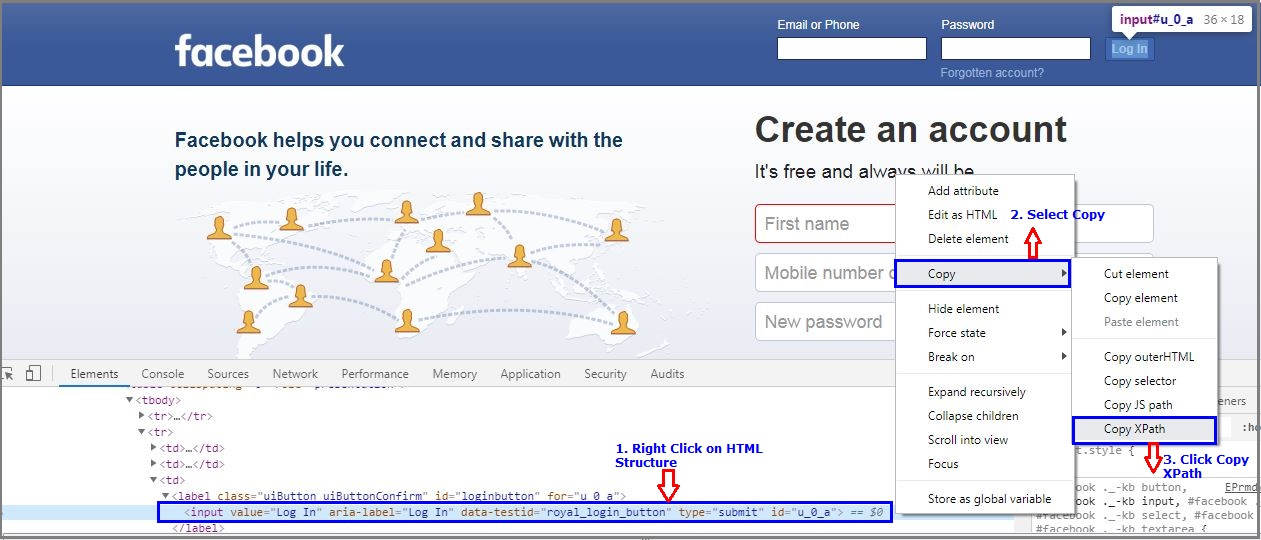This screenshot has height=540, width=1261.
Task: Expand the second collapsed td node
Action: tap(153, 464)
